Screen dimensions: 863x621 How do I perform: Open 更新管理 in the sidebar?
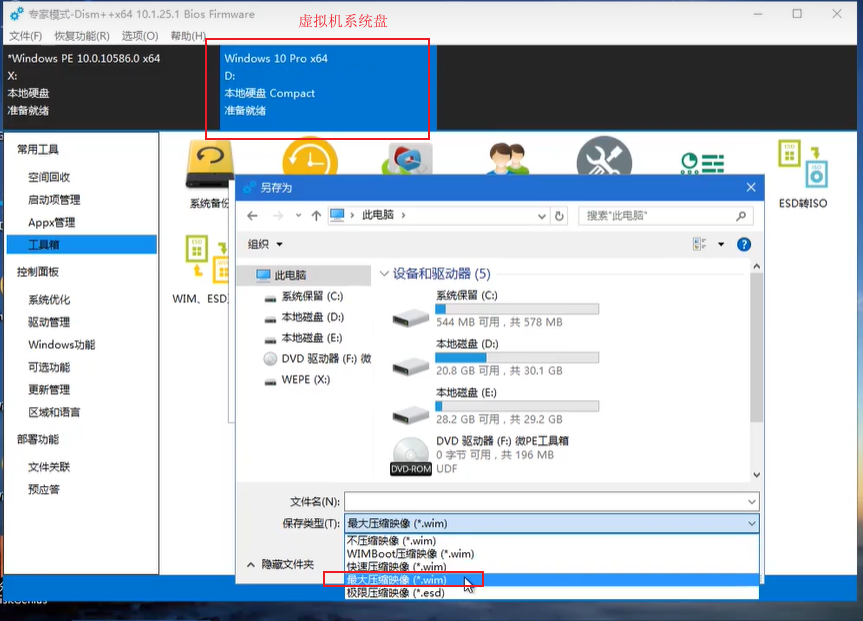pyautogui.click(x=49, y=390)
